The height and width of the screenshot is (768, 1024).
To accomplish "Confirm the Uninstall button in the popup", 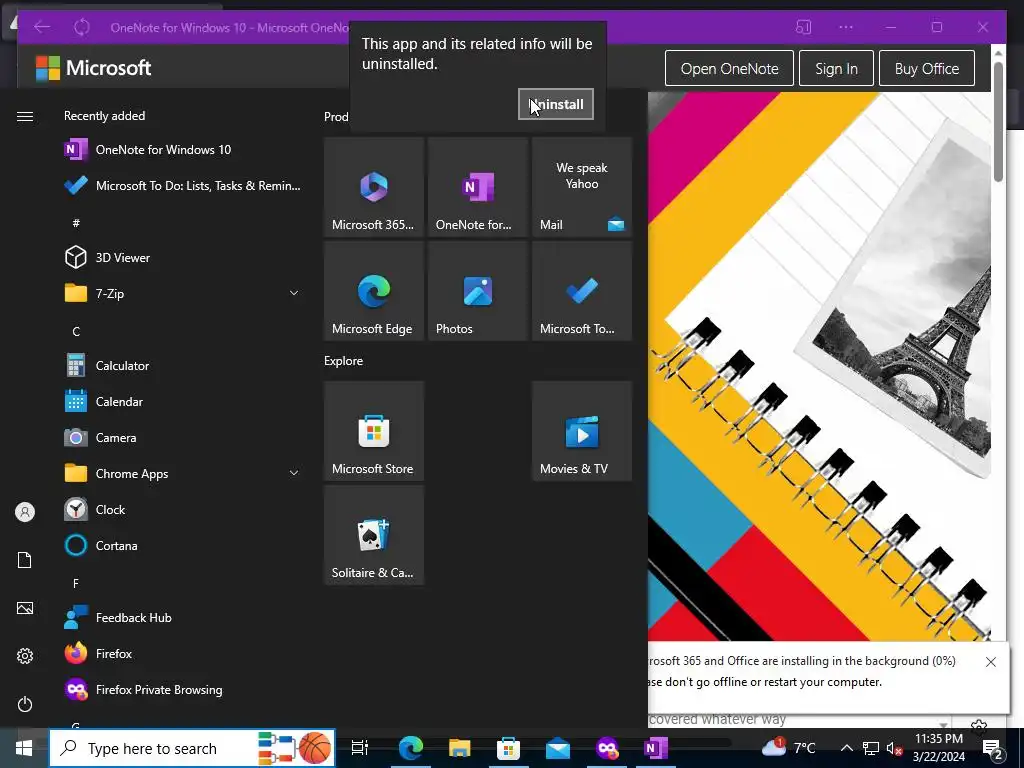I will [x=555, y=104].
